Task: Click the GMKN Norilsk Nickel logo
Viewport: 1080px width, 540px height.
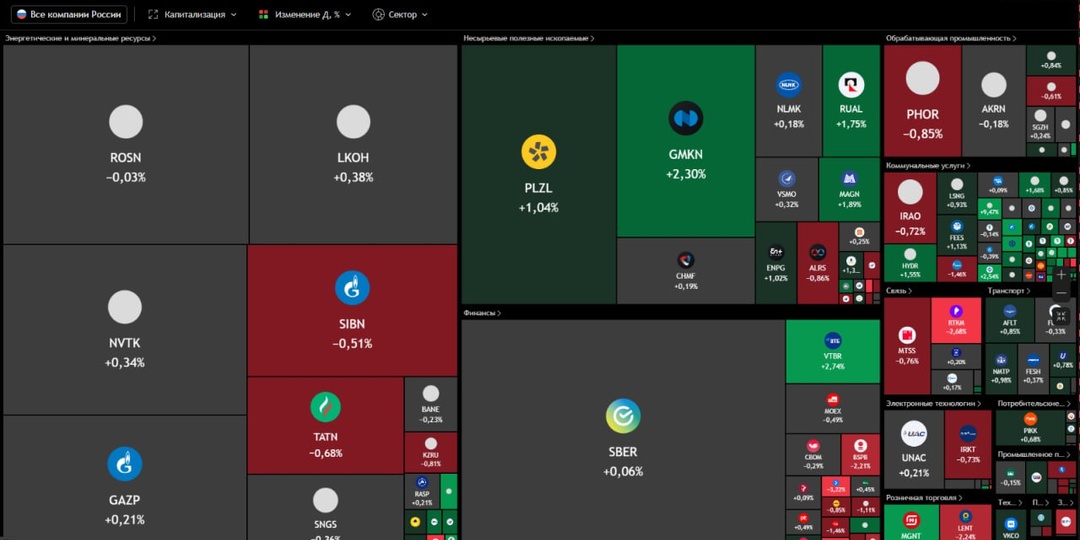Action: point(686,118)
